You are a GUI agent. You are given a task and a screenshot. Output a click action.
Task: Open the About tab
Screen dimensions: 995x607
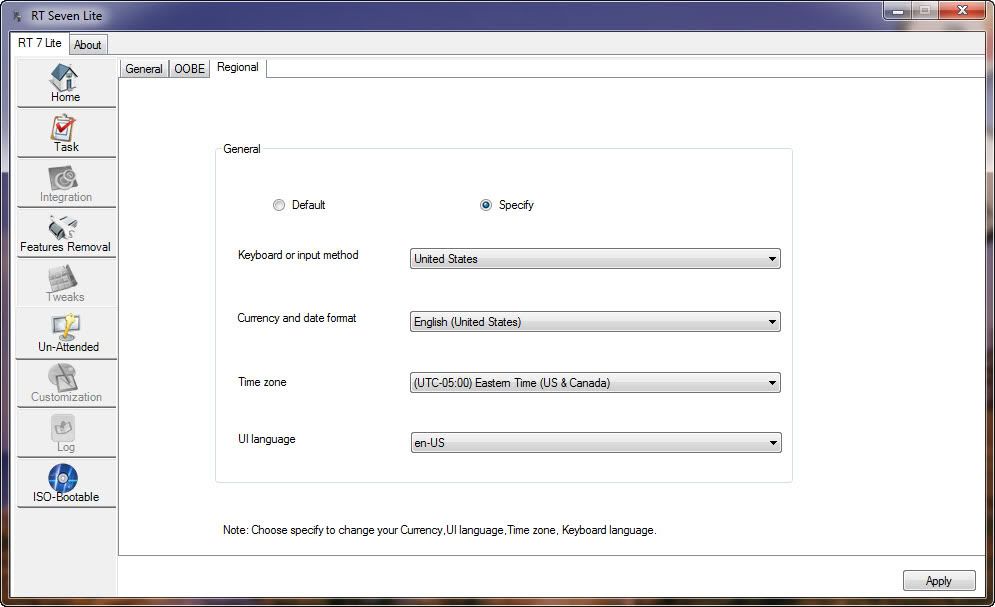88,45
